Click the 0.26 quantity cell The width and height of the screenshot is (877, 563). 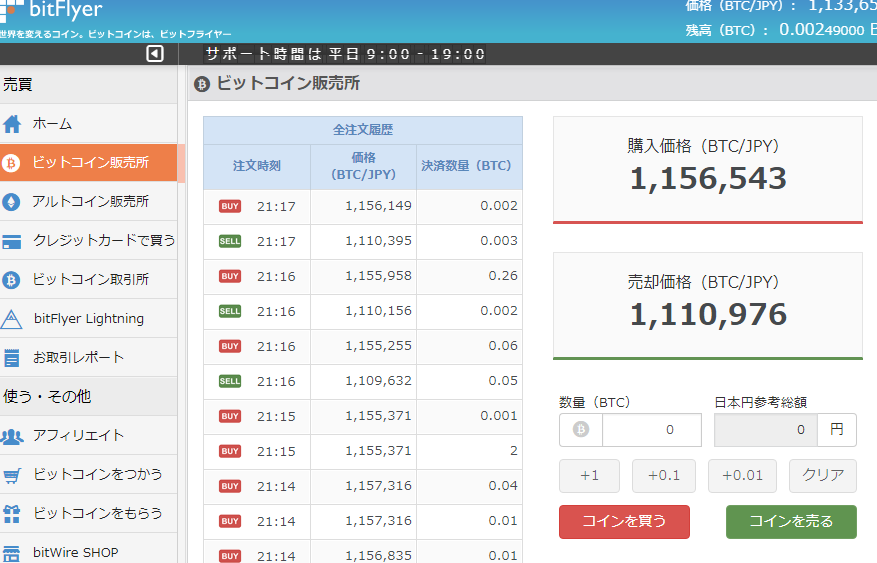pyautogui.click(x=469, y=276)
